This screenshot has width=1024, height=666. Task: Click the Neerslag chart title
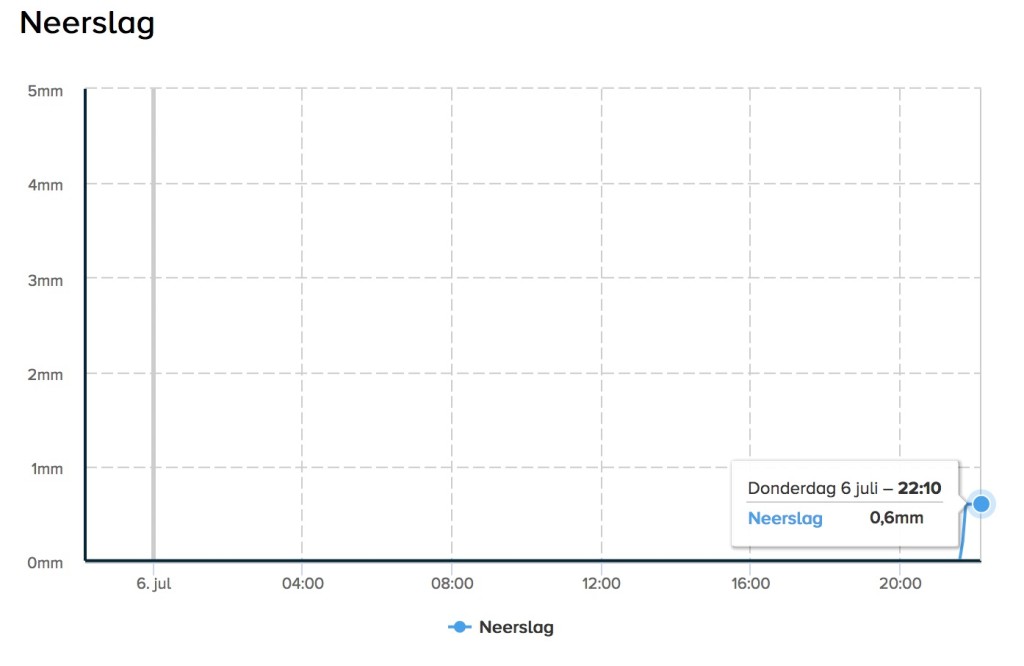click(88, 24)
